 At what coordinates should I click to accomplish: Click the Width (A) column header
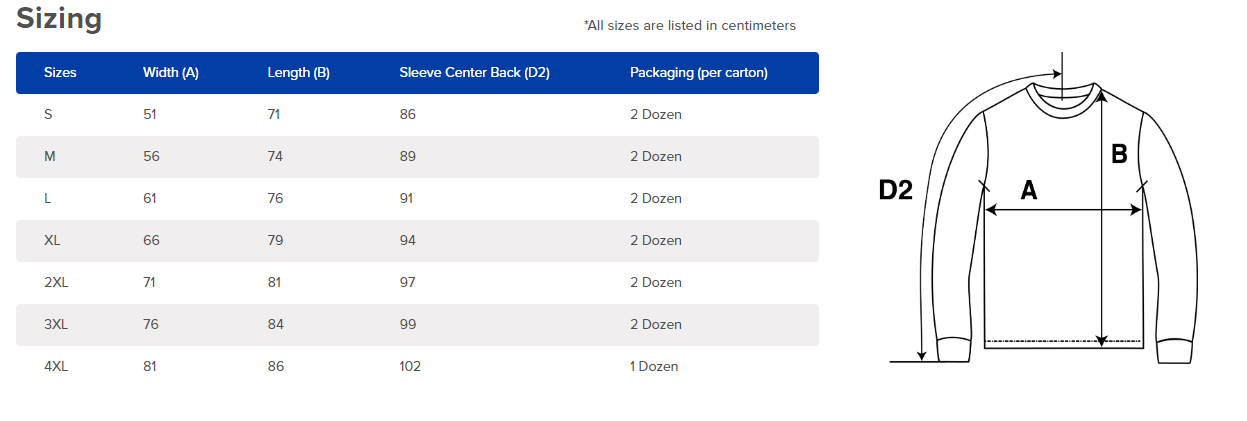click(x=171, y=73)
